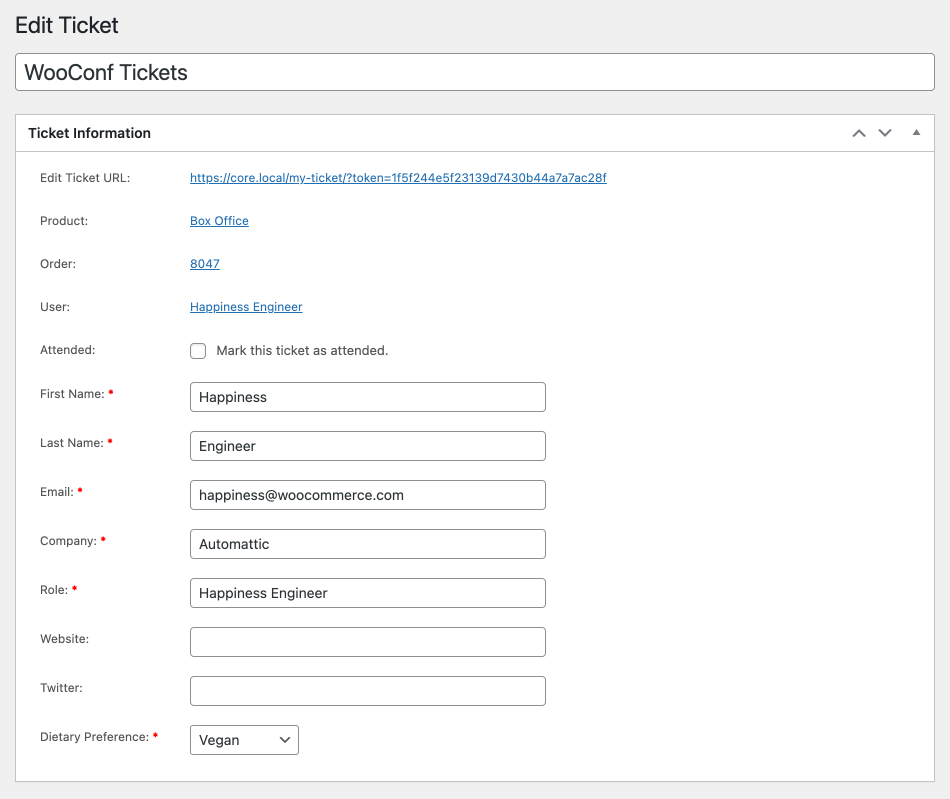Click the 'Mark this ticket as attended' label
This screenshot has width=950, height=799.
click(302, 351)
